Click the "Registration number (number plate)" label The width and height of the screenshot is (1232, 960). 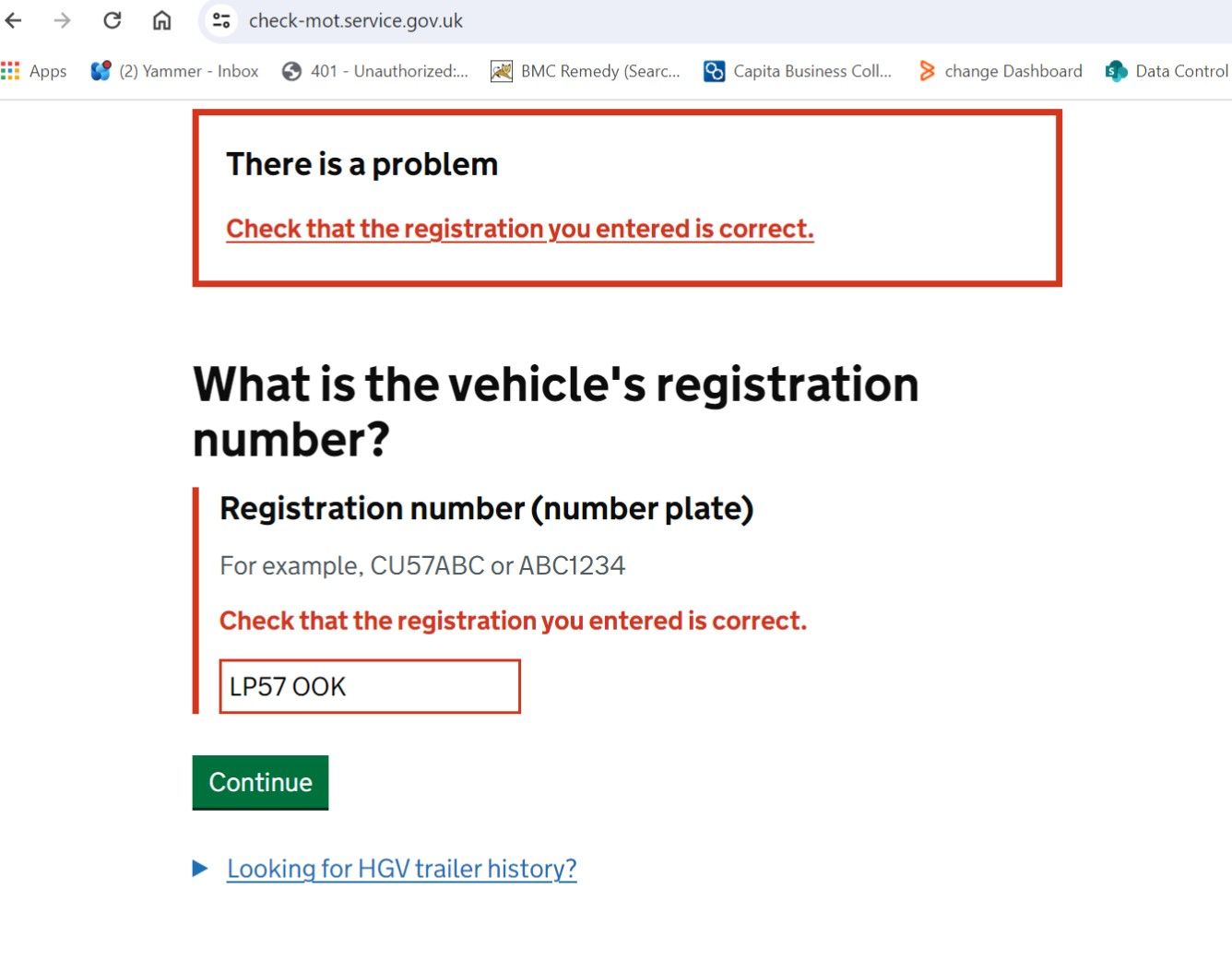[x=486, y=509]
